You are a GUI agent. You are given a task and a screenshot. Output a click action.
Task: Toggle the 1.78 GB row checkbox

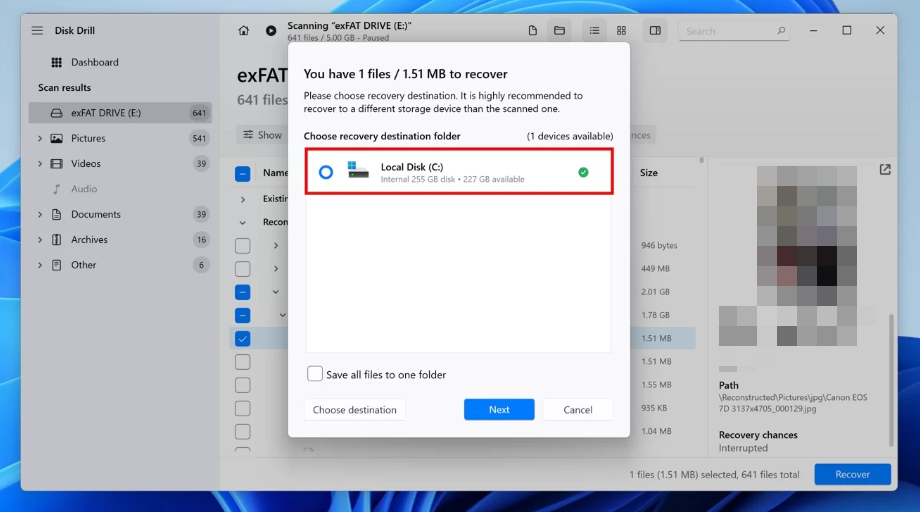pos(242,316)
